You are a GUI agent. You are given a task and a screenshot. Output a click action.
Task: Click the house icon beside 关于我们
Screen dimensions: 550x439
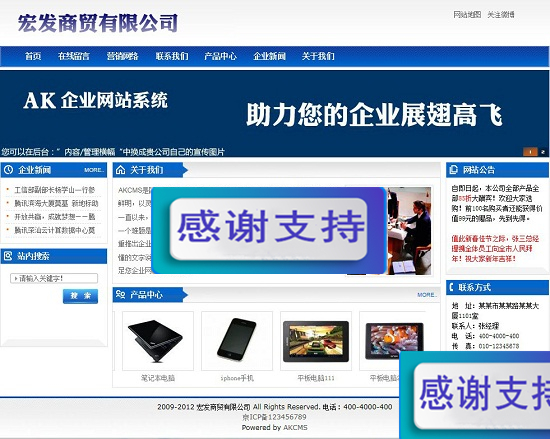(x=120, y=170)
